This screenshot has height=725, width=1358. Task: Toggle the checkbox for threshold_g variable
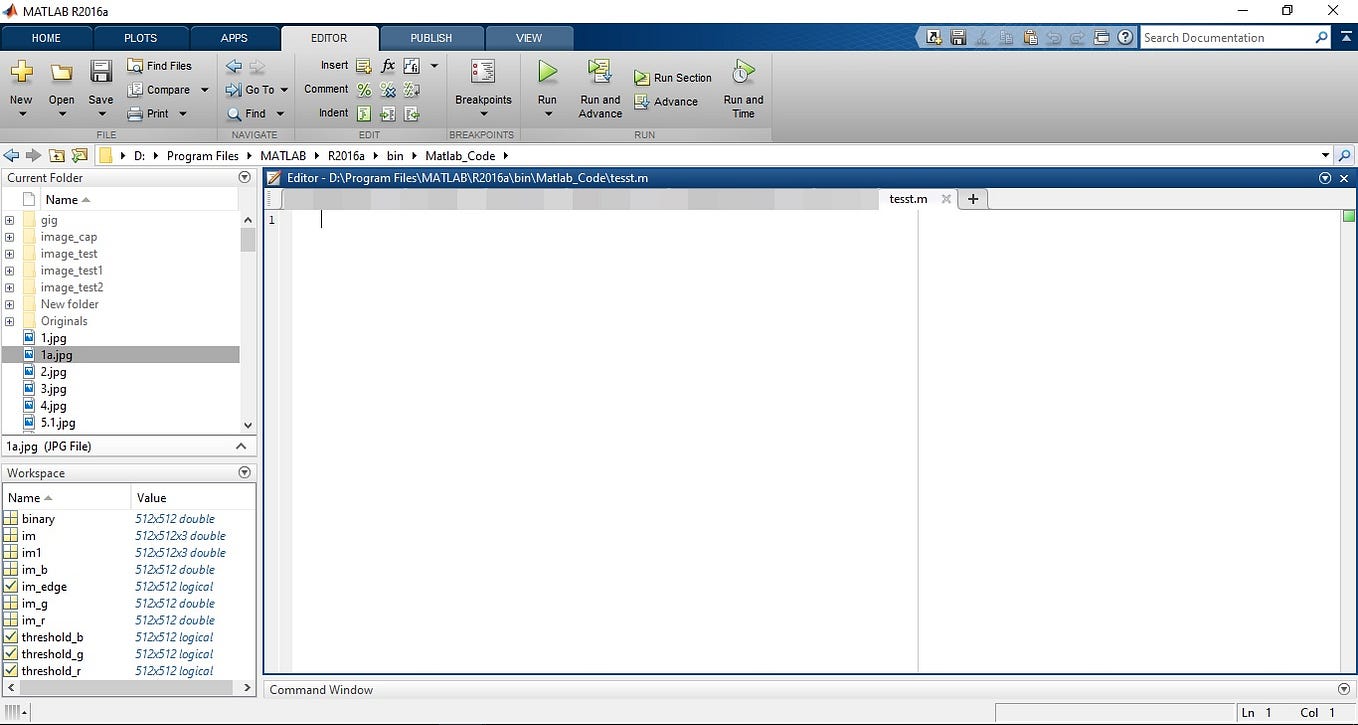pos(10,654)
